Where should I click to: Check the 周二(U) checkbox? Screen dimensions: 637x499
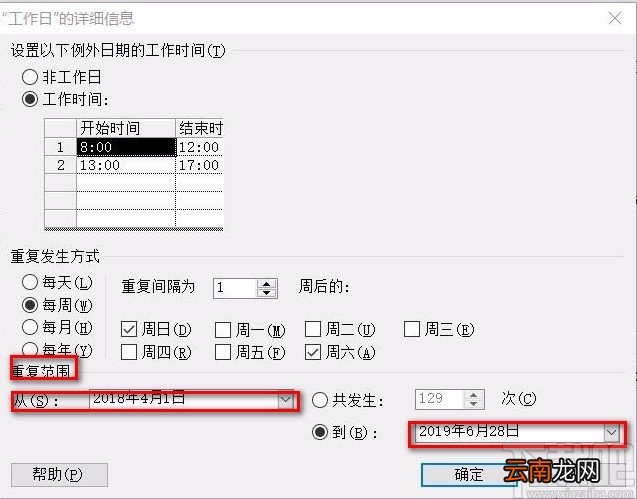point(313,329)
